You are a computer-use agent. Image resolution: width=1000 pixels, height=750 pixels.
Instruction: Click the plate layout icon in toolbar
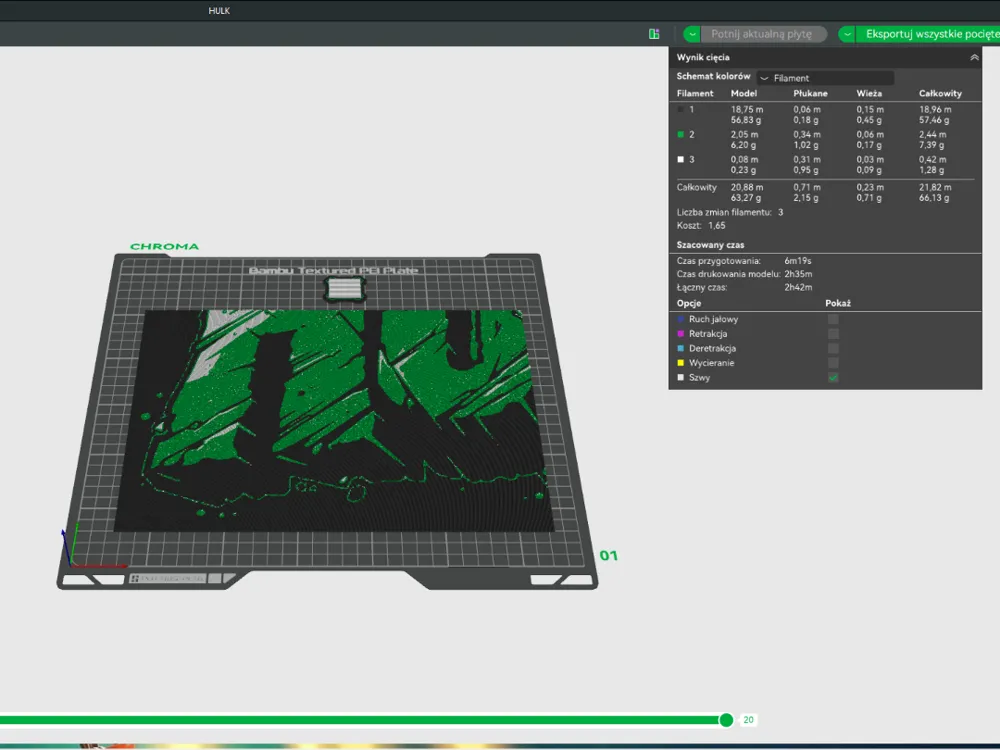click(x=654, y=34)
